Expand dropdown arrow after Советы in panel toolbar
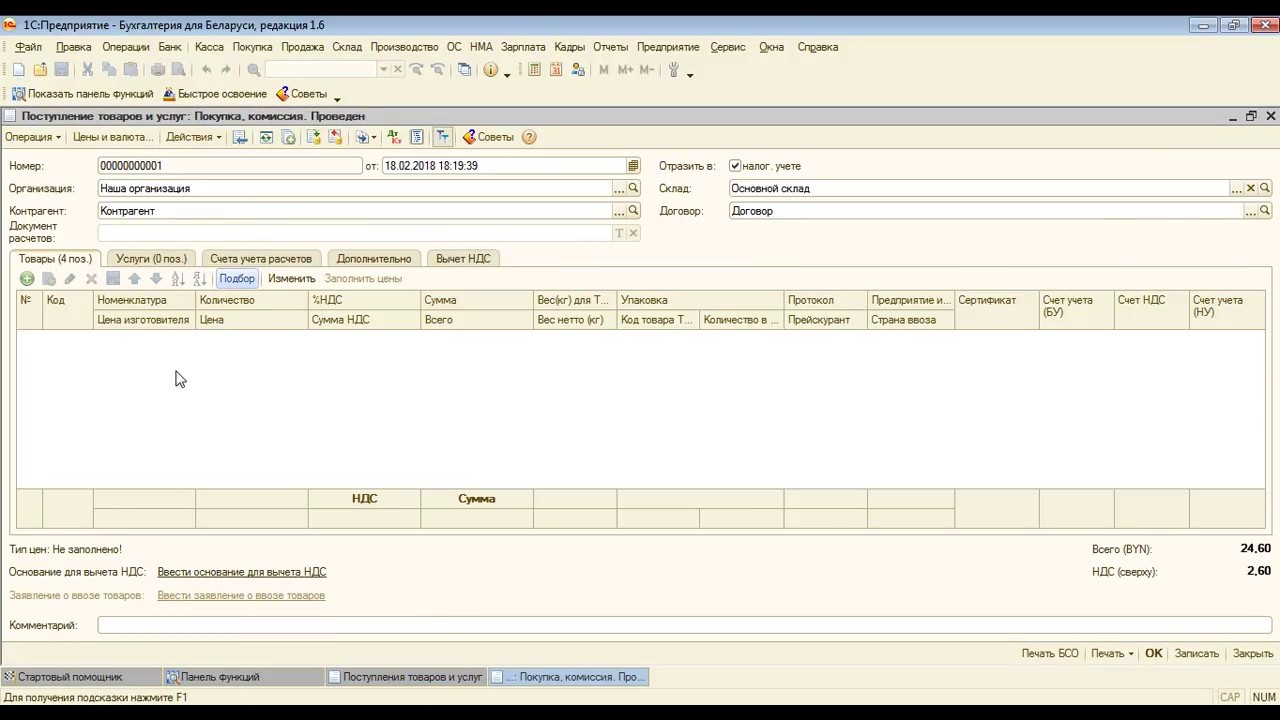The height and width of the screenshot is (720, 1280). 337,97
